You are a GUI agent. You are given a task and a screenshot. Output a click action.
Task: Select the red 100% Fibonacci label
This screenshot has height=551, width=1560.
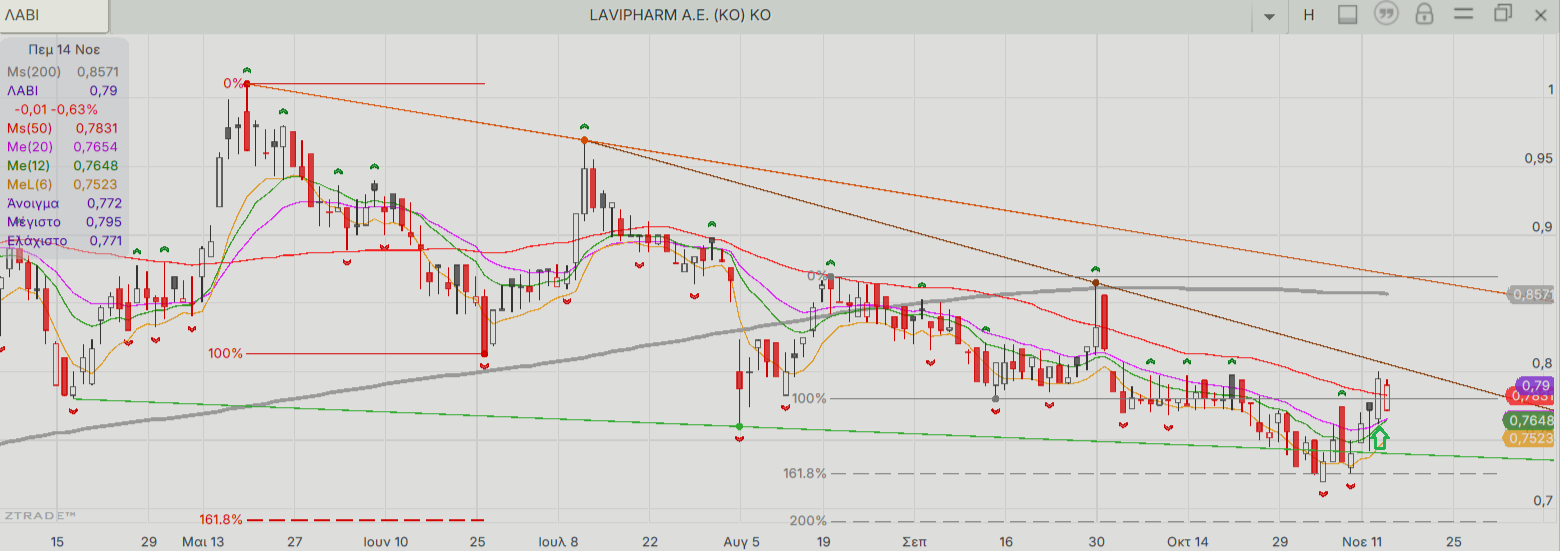[x=225, y=353]
